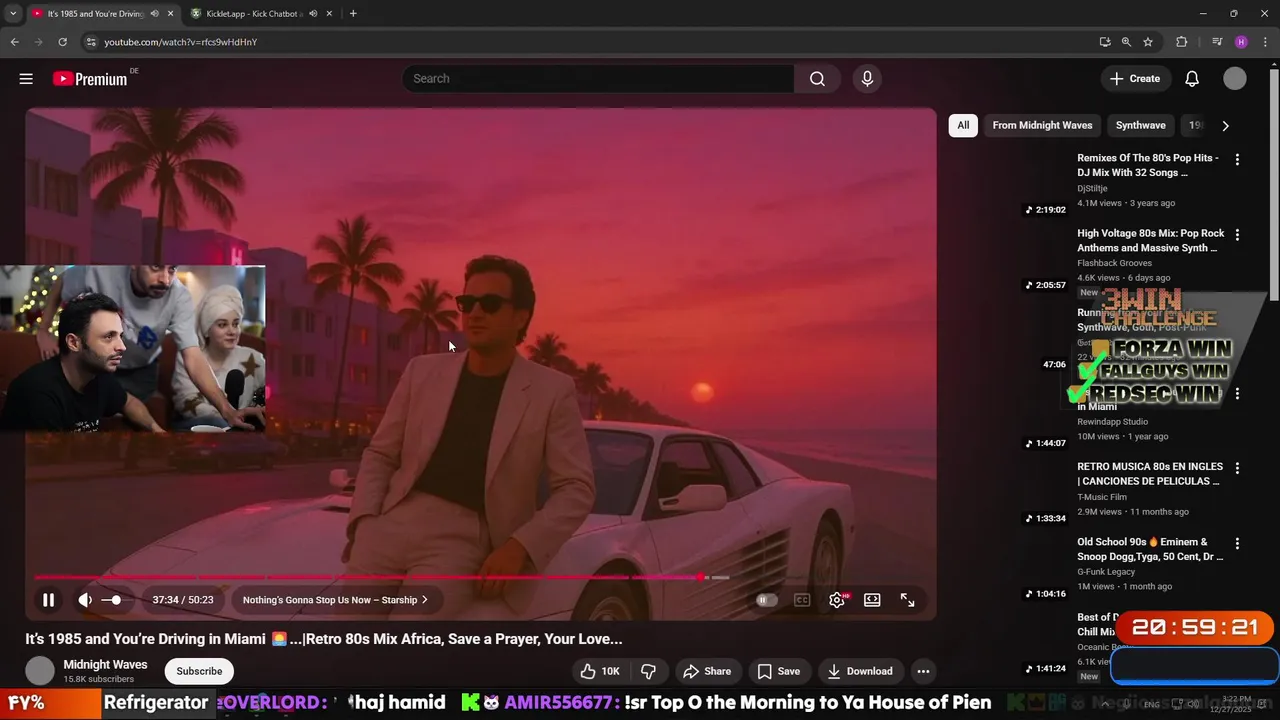This screenshot has width=1280, height=720.
Task: Select the Synthwave filter chip
Action: (x=1140, y=125)
